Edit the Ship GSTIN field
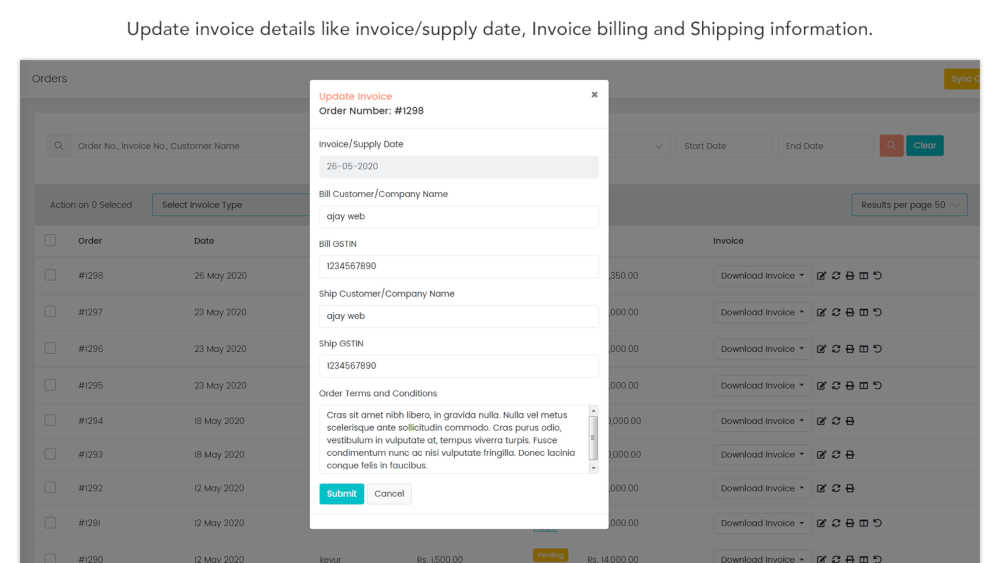Viewport: 1000px width, 563px height. coord(459,365)
